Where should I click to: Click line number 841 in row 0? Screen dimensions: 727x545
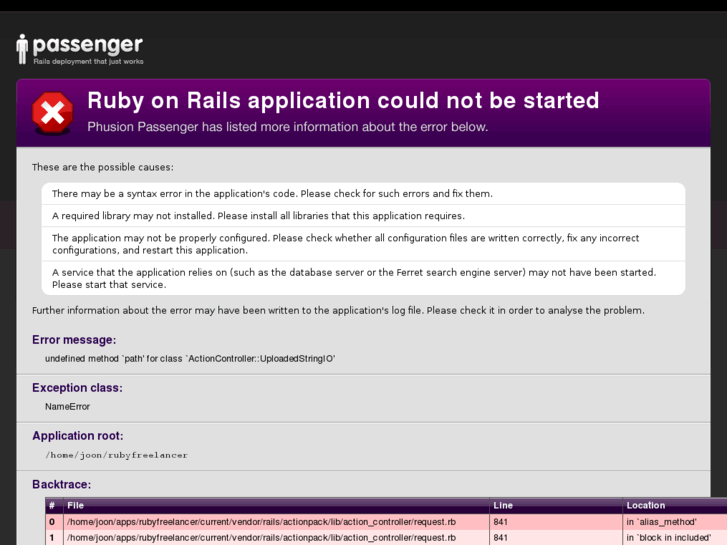pos(501,522)
